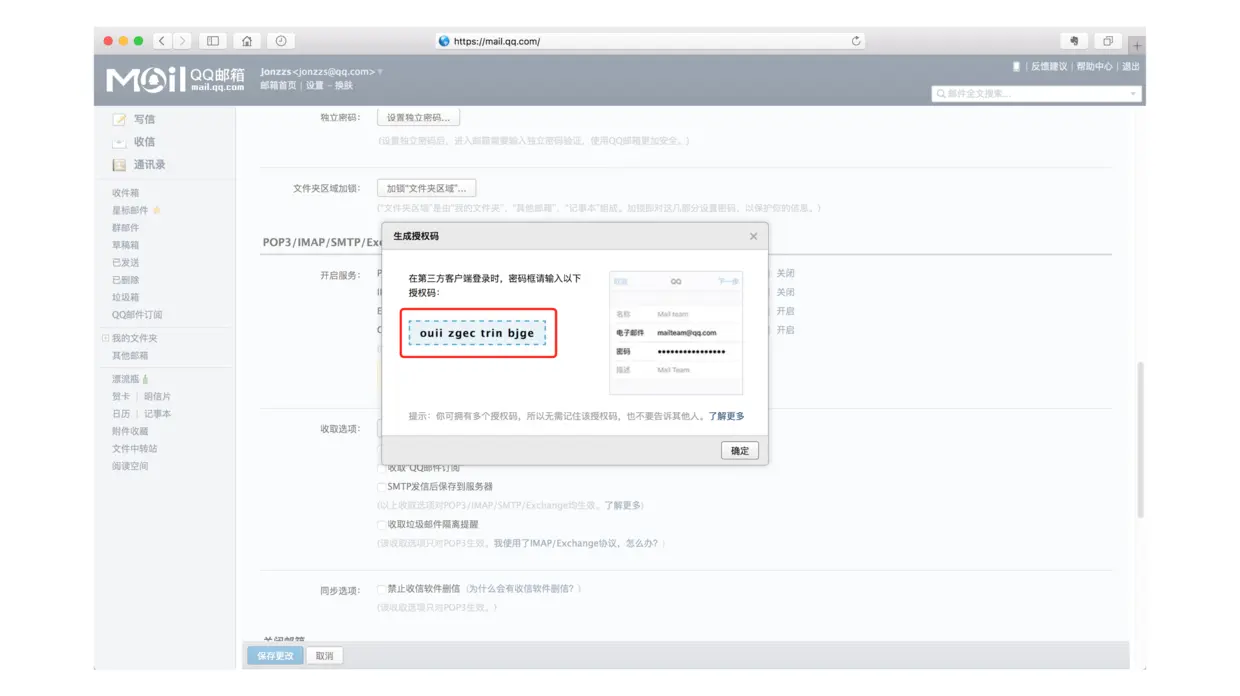The width and height of the screenshot is (1240, 696).
Task: Click the globe icon in address bar
Action: tap(444, 41)
